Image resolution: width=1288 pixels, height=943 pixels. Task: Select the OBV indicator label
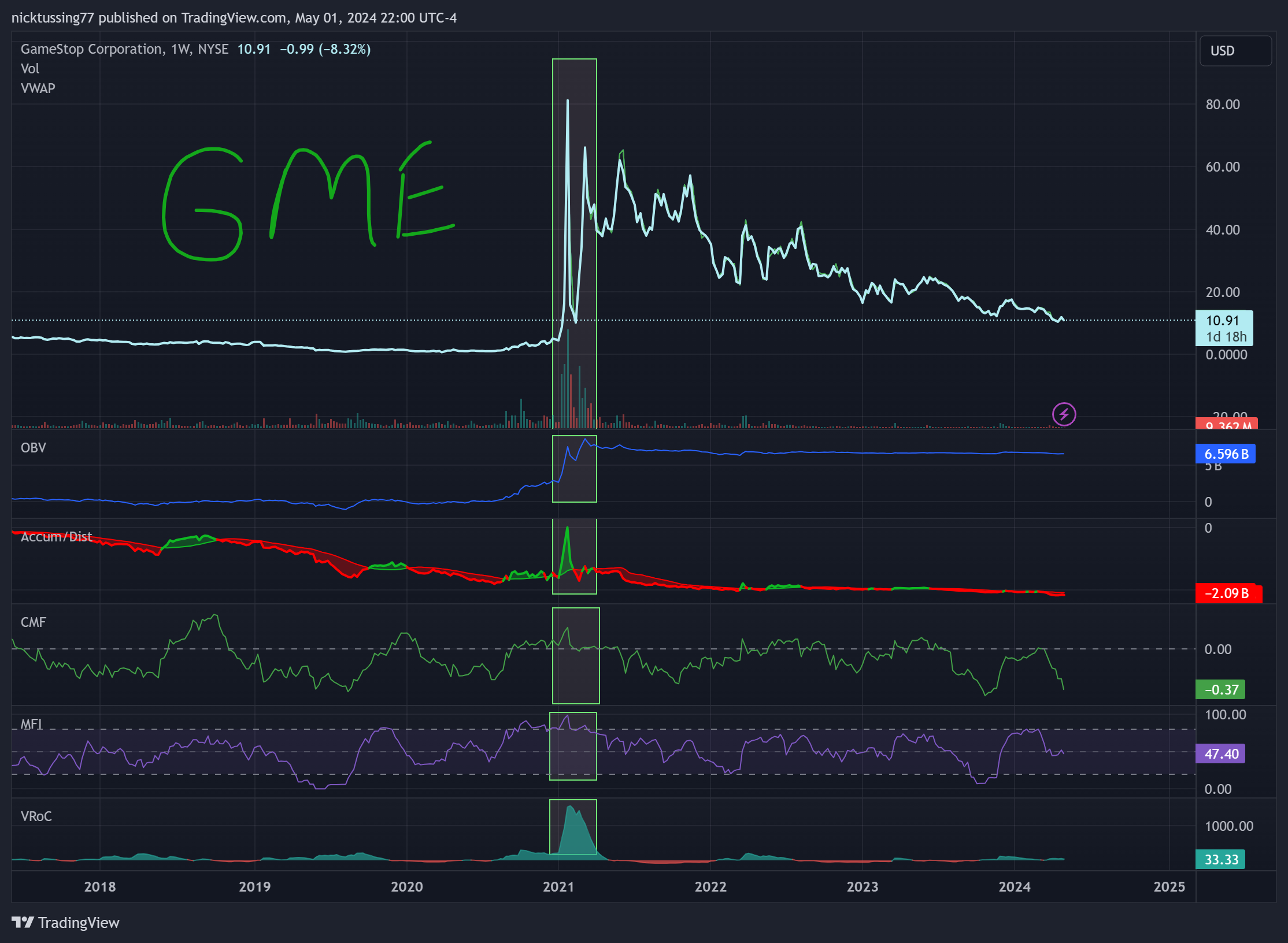[x=34, y=448]
